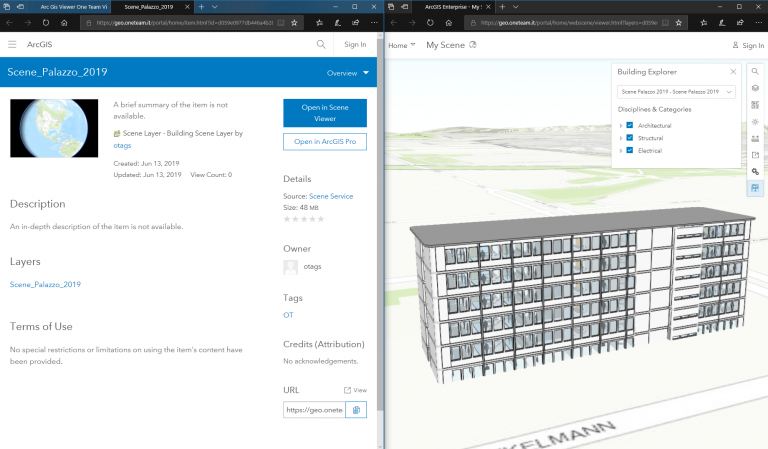The image size is (768, 449).
Task: Click the item URL input field
Action: [x=314, y=410]
